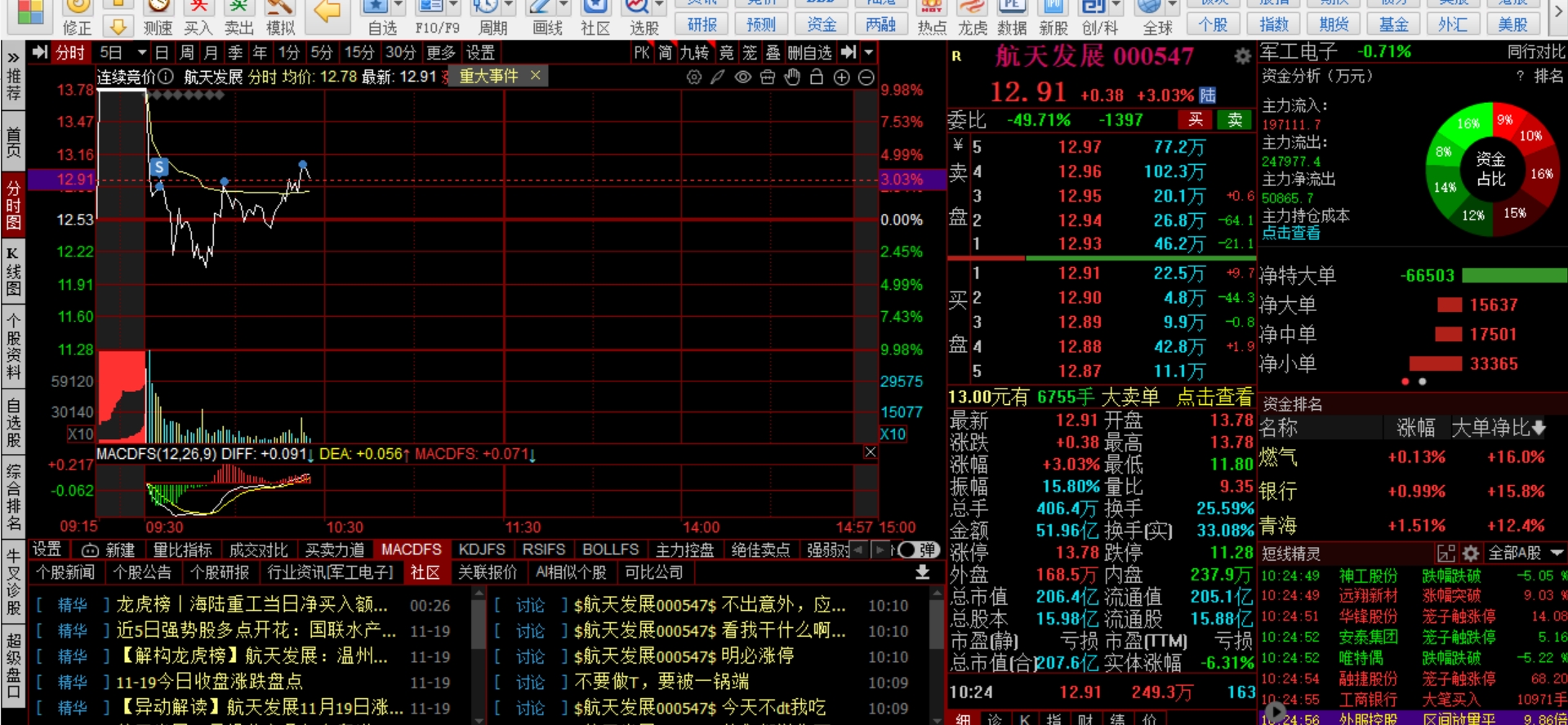Click the capital ratio pie chart
The width and height of the screenshot is (1568, 725).
1492,169
